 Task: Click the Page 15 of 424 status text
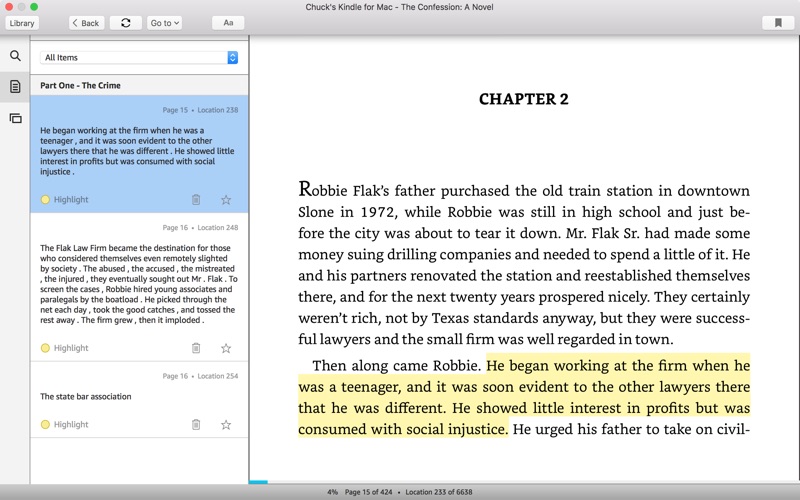(x=368, y=492)
